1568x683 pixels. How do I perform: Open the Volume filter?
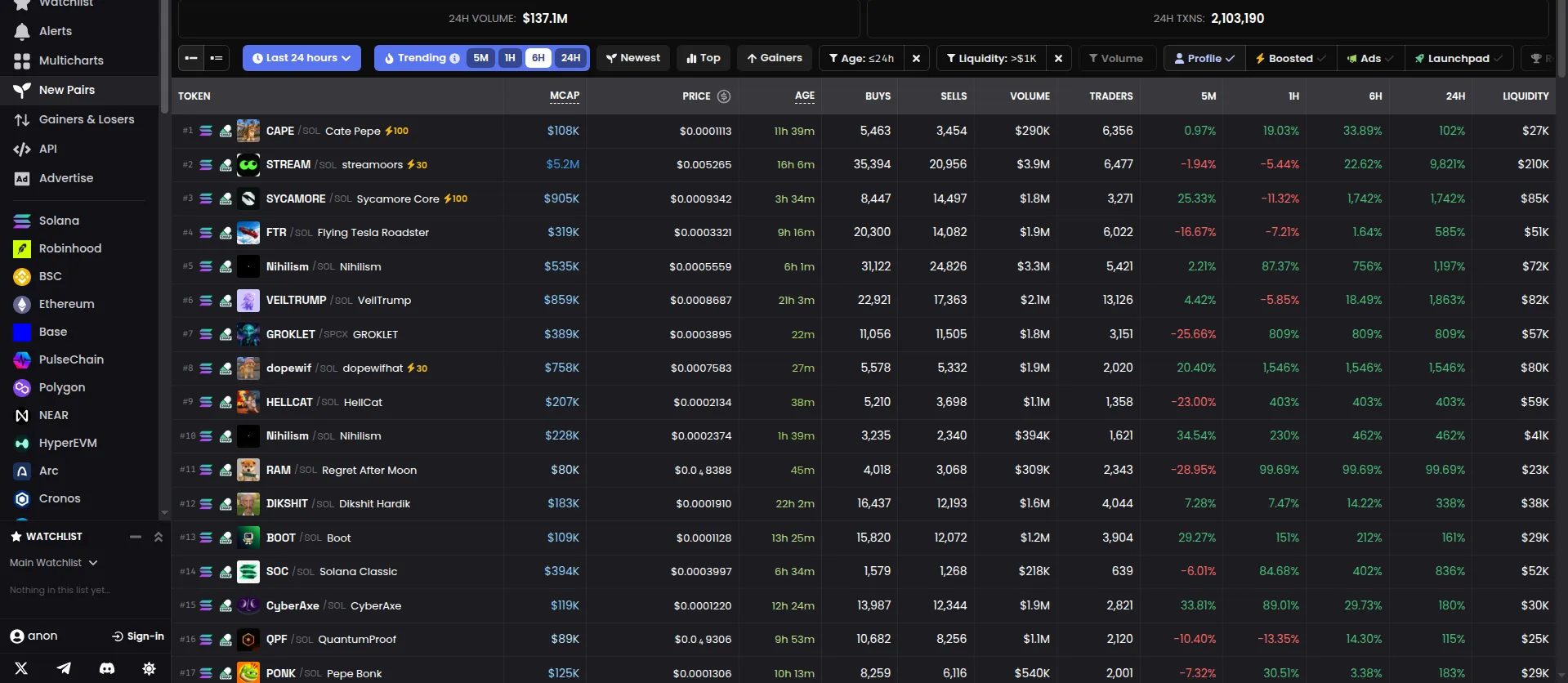point(1116,58)
